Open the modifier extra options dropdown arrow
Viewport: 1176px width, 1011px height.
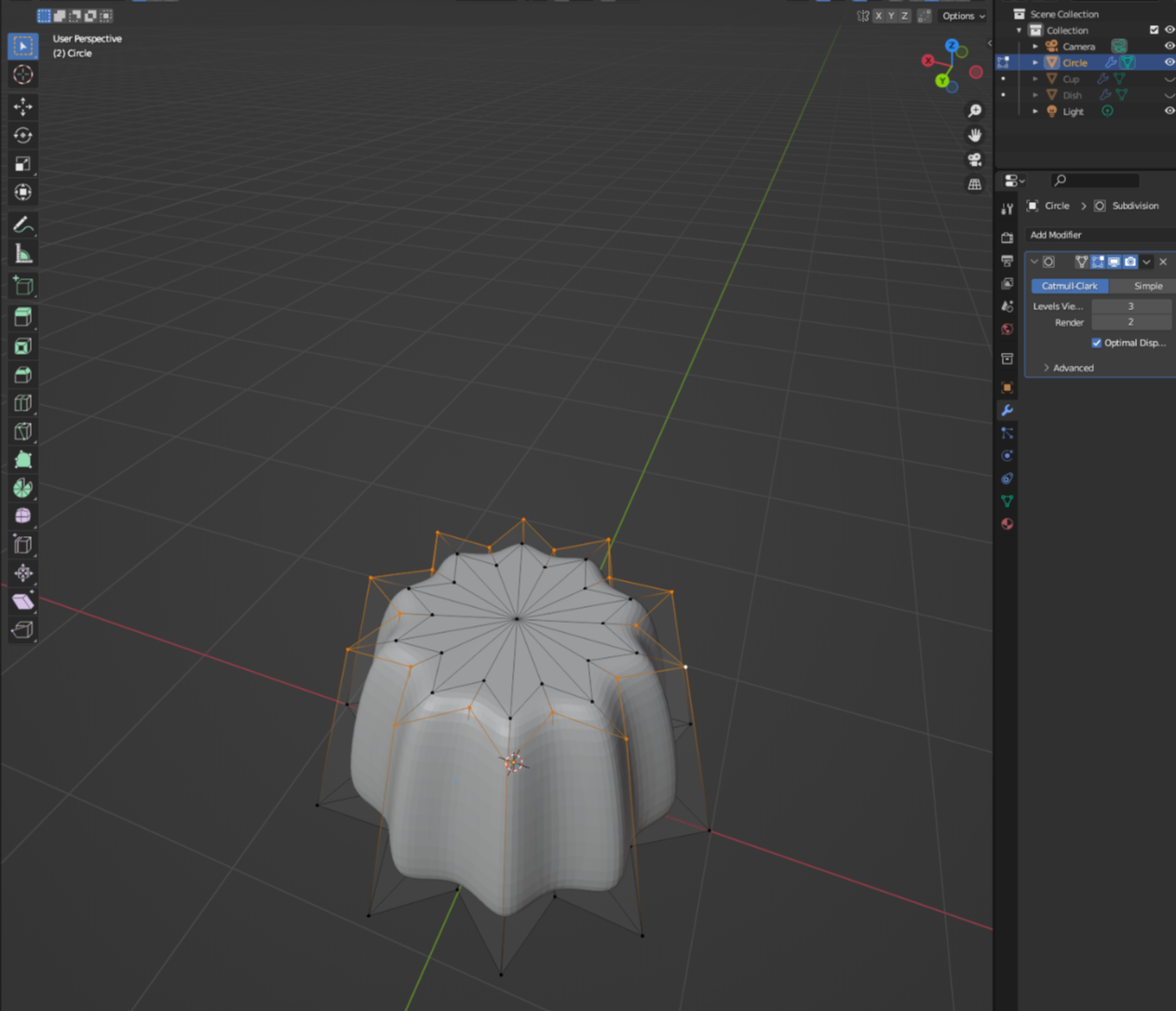click(1146, 262)
